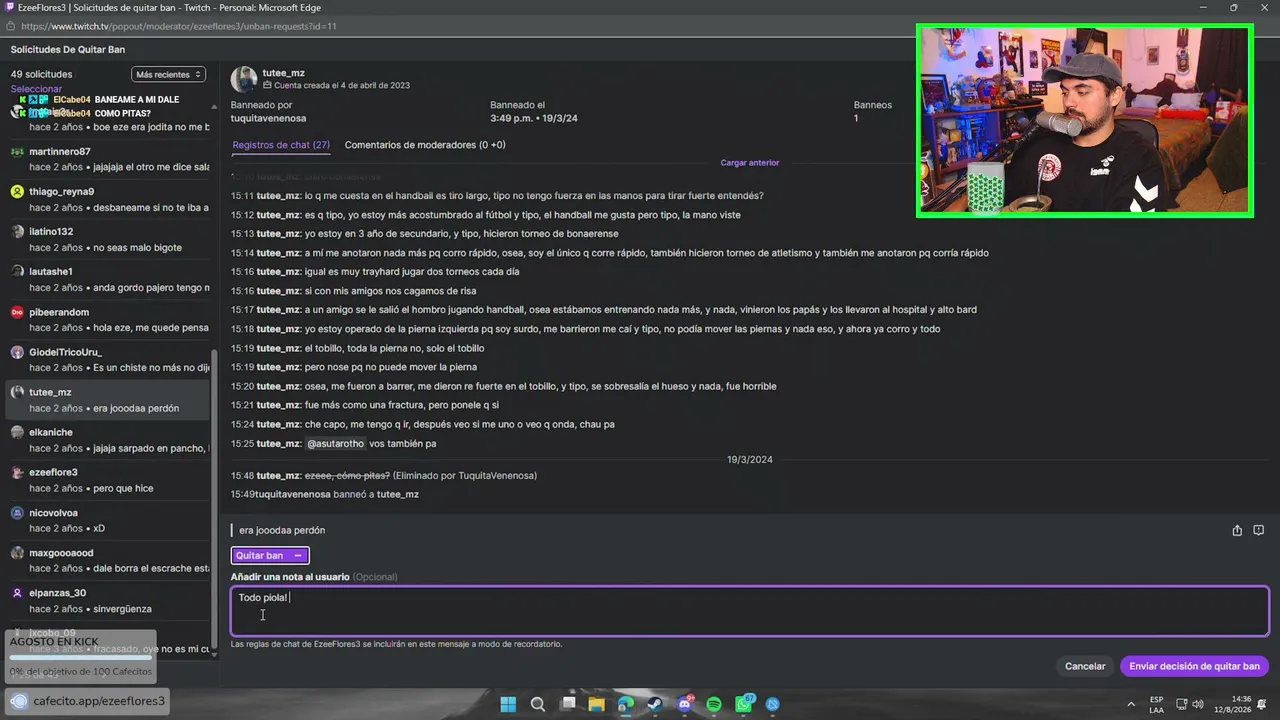1280x720 pixels.
Task: Open Task View from the taskbar
Action: coord(567,704)
